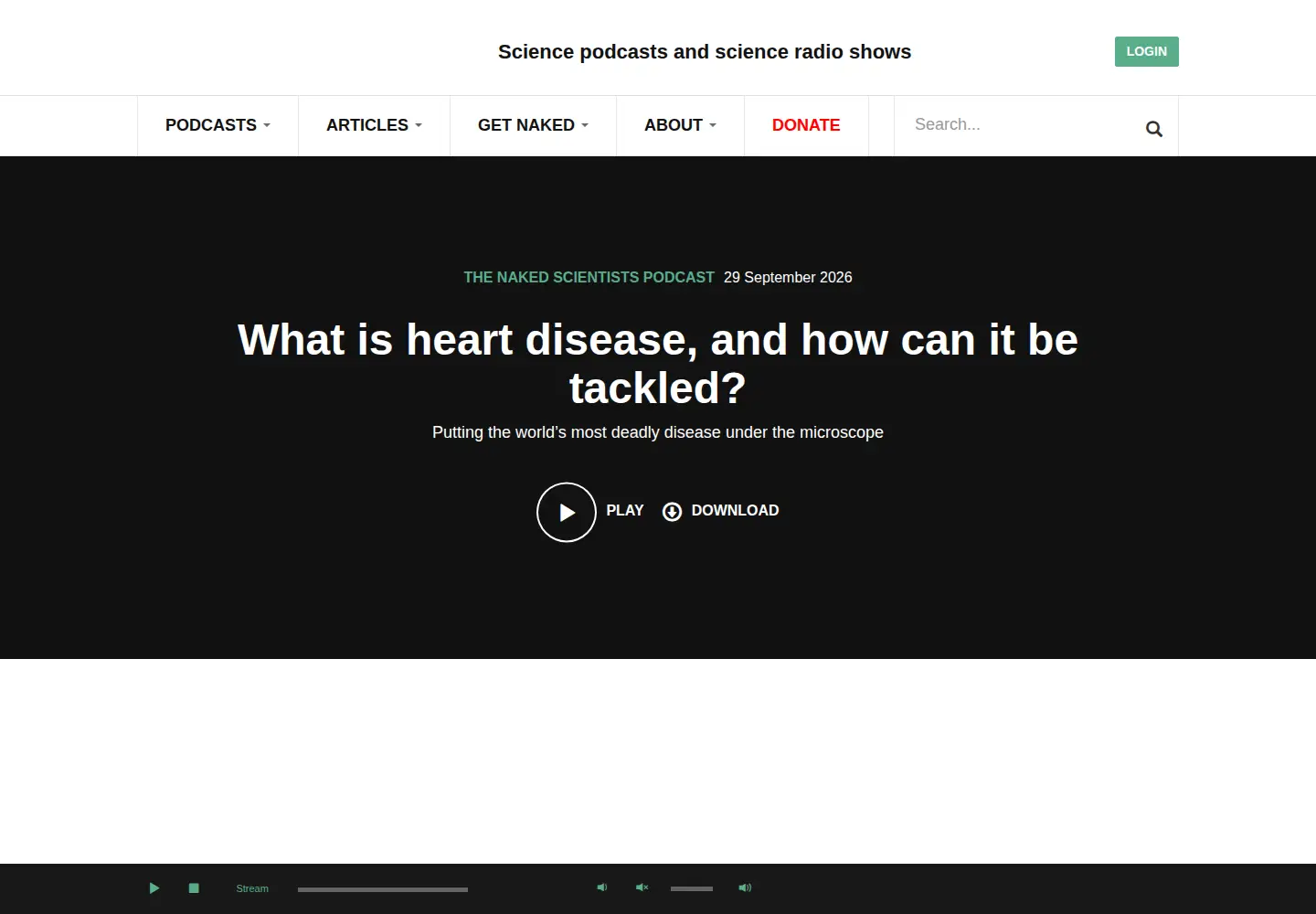Open the ABOUT dropdown menu
This screenshot has height=914, width=1316.
coord(680,125)
